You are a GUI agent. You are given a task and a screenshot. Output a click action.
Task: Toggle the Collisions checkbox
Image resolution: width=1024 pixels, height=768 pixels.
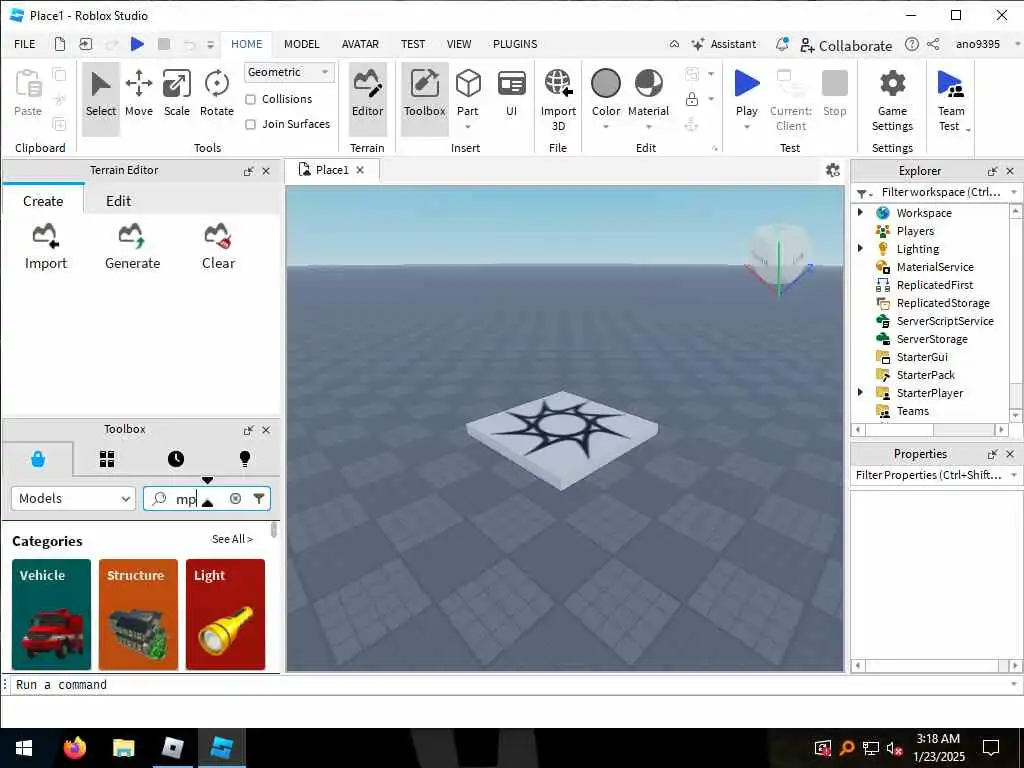[x=250, y=99]
